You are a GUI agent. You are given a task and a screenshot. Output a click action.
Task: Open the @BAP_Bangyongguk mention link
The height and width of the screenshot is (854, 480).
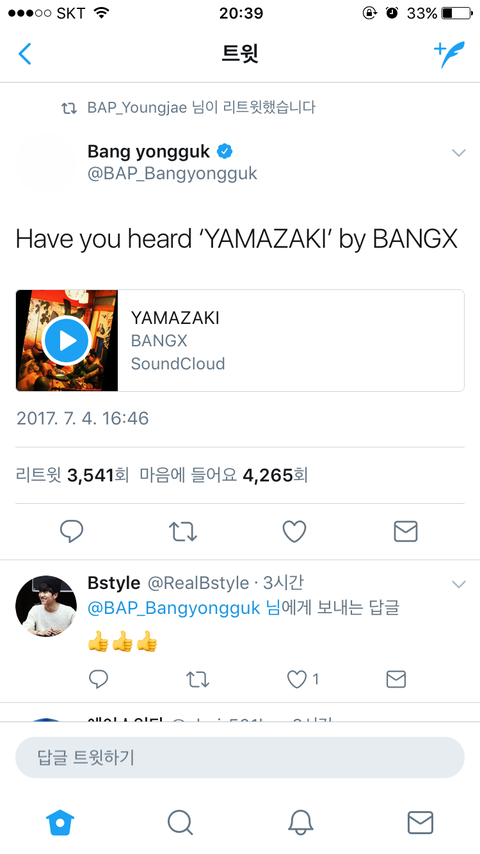174,608
